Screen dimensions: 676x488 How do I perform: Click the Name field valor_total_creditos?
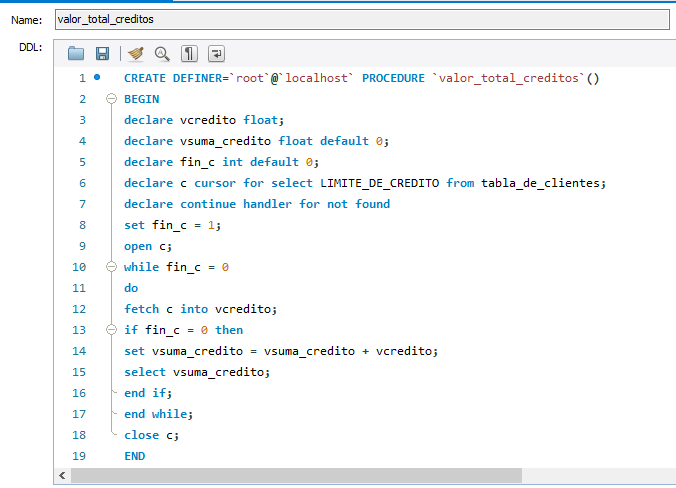(x=362, y=19)
